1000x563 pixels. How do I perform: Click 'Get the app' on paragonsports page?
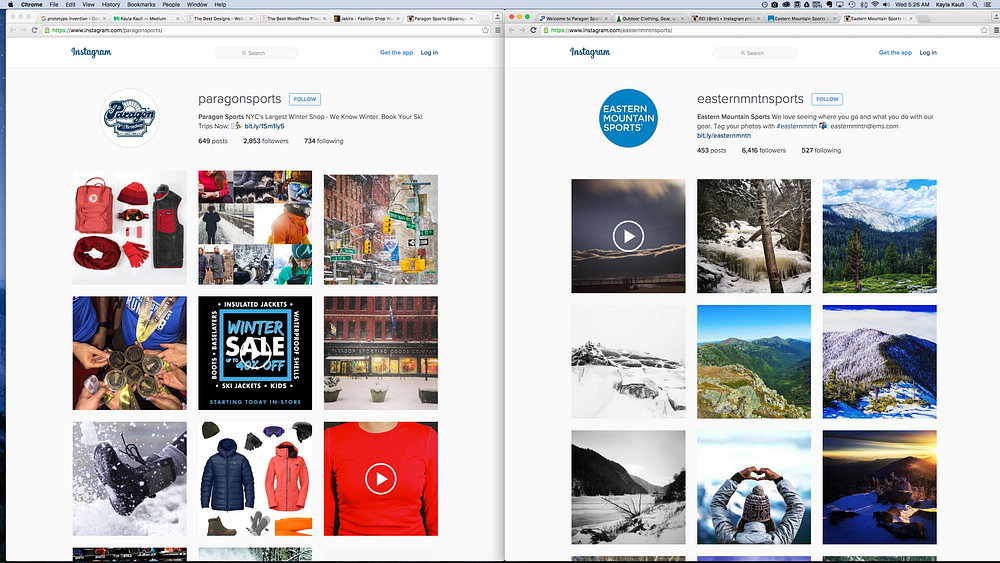[396, 53]
